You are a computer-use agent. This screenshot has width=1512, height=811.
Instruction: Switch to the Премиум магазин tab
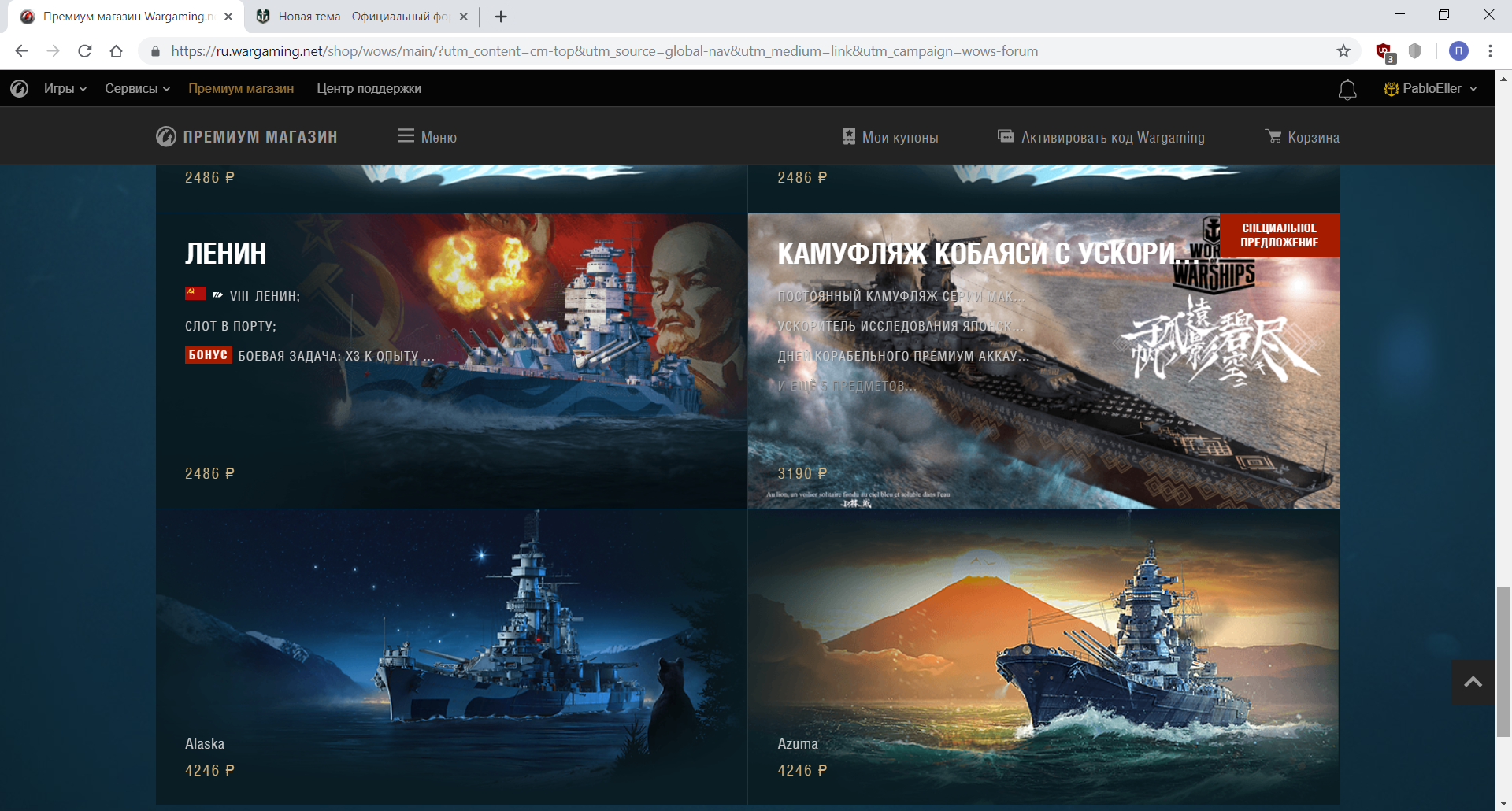pyautogui.click(x=126, y=17)
